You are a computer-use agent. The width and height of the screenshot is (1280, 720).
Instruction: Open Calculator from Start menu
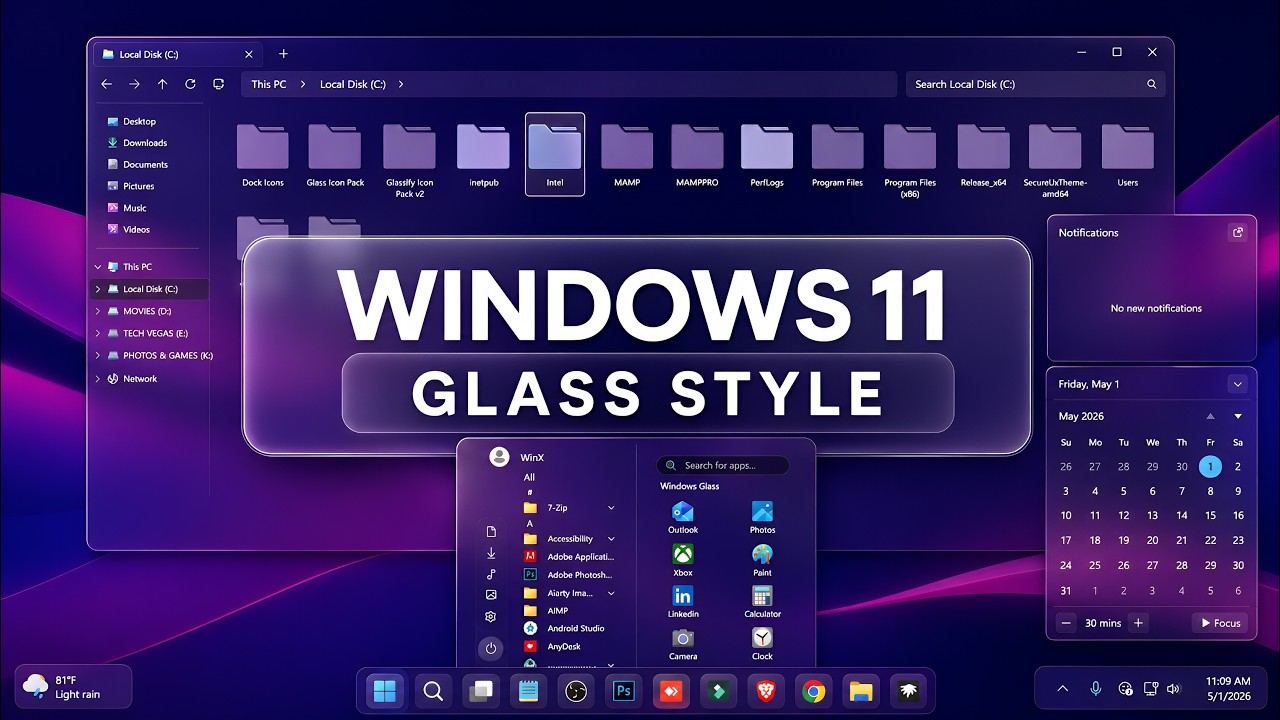click(762, 601)
